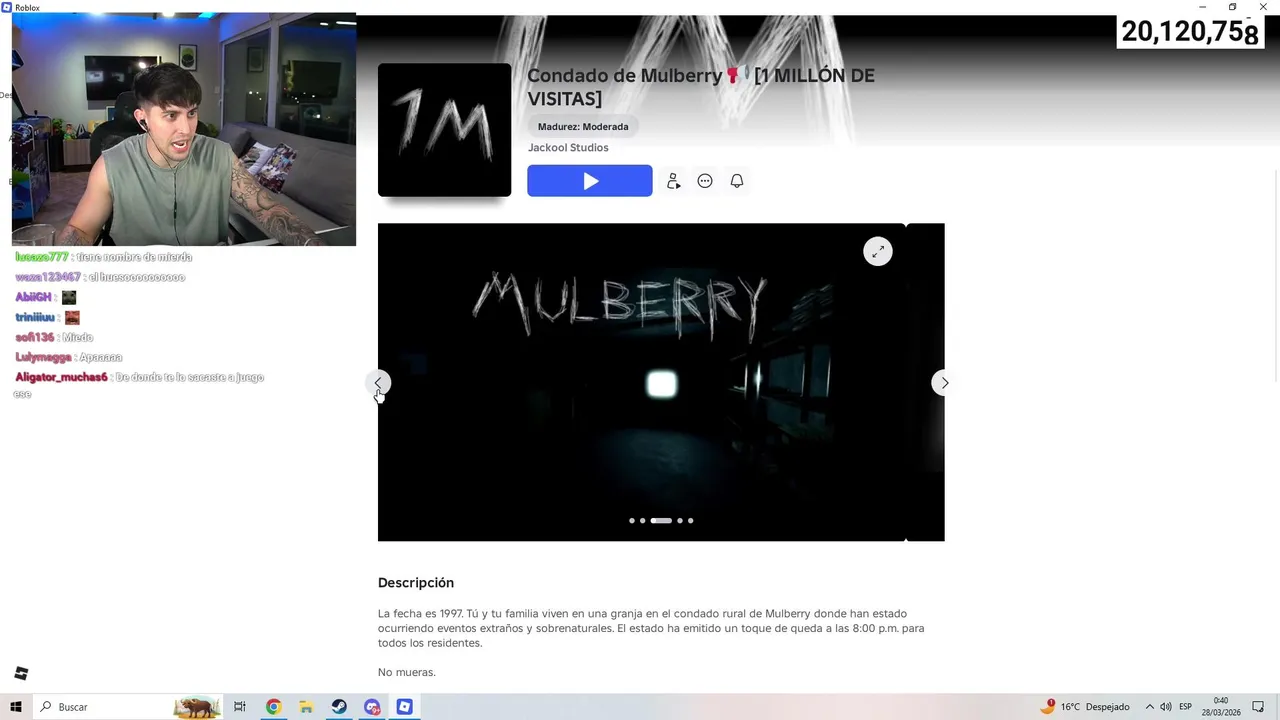Viewport: 1280px width, 720px height.
Task: Open the three-dots more options menu
Action: [705, 181]
